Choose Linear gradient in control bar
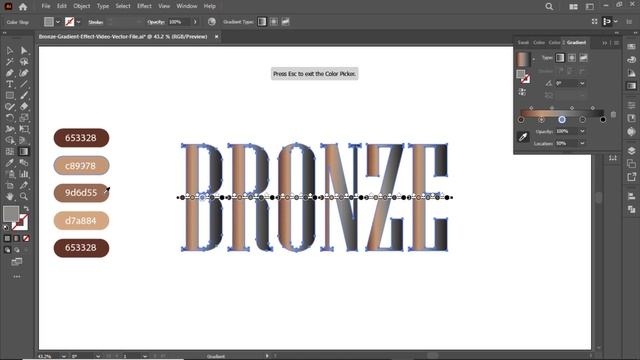This screenshot has width=640, height=360. (262, 22)
